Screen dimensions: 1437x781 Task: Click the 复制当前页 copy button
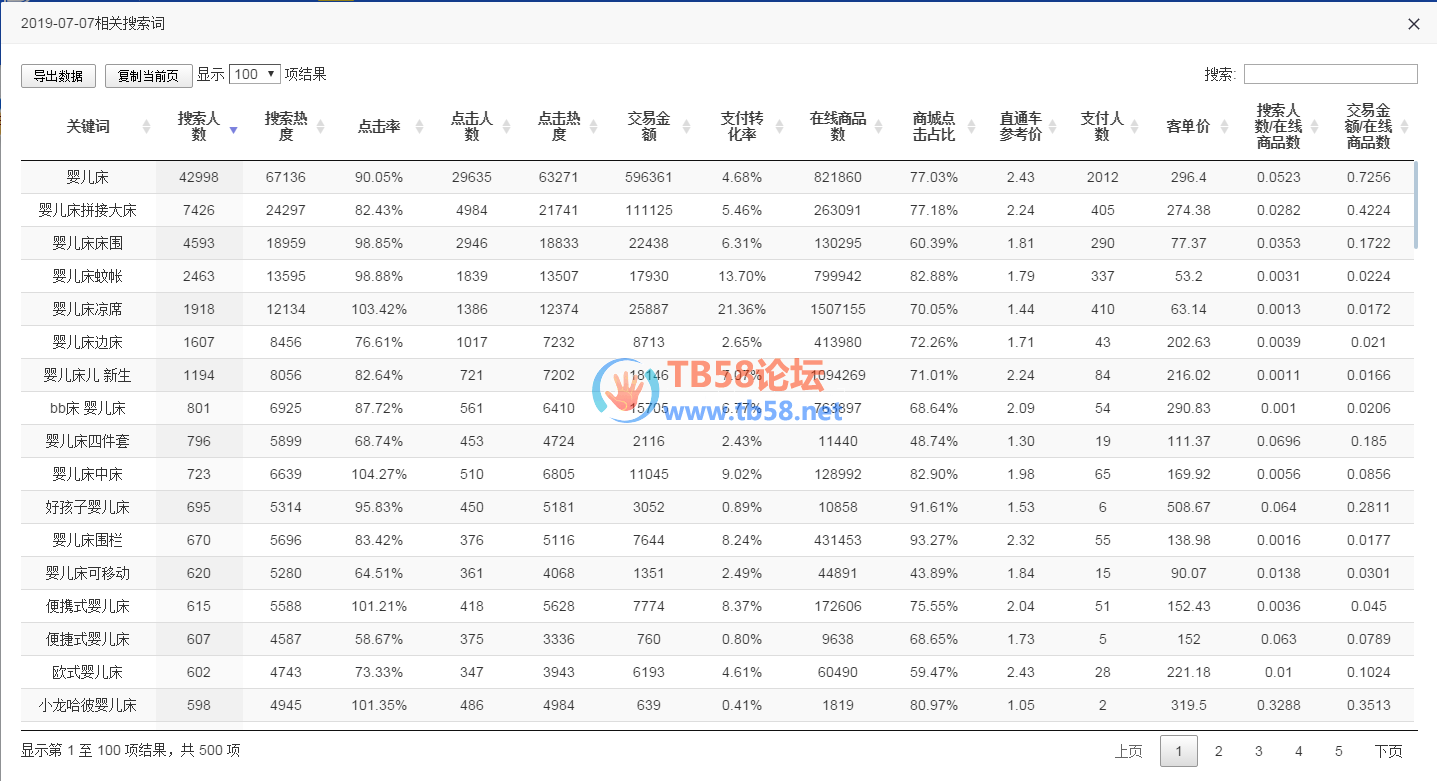[x=148, y=76]
